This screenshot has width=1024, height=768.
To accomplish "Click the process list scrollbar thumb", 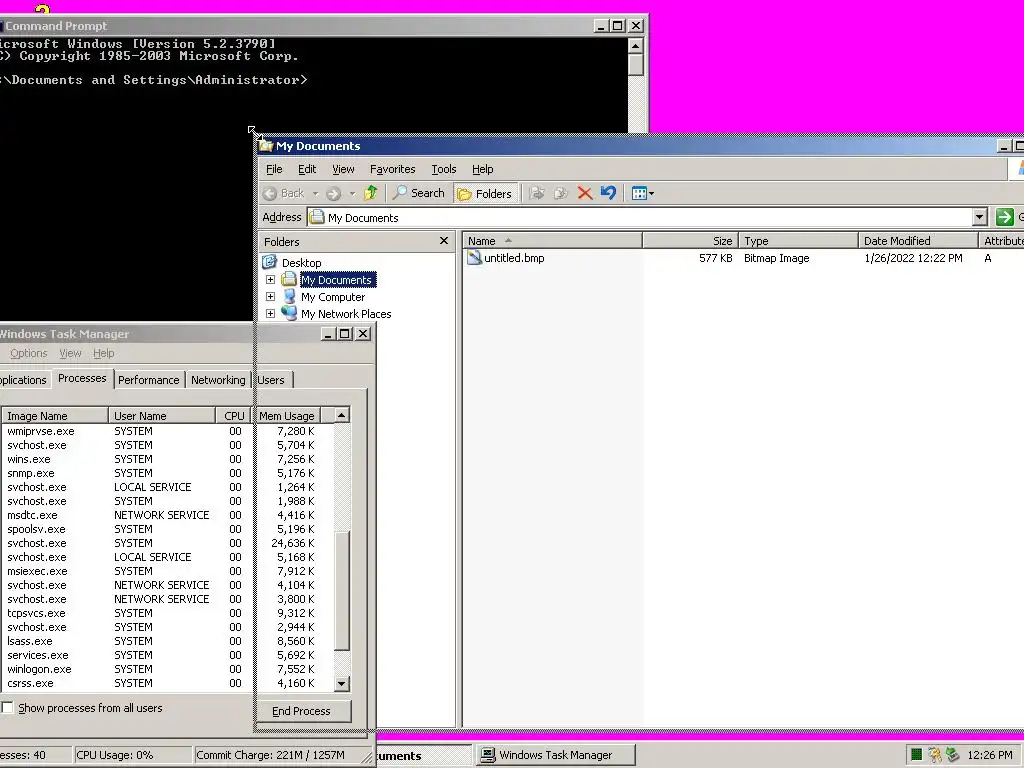I will [342, 590].
